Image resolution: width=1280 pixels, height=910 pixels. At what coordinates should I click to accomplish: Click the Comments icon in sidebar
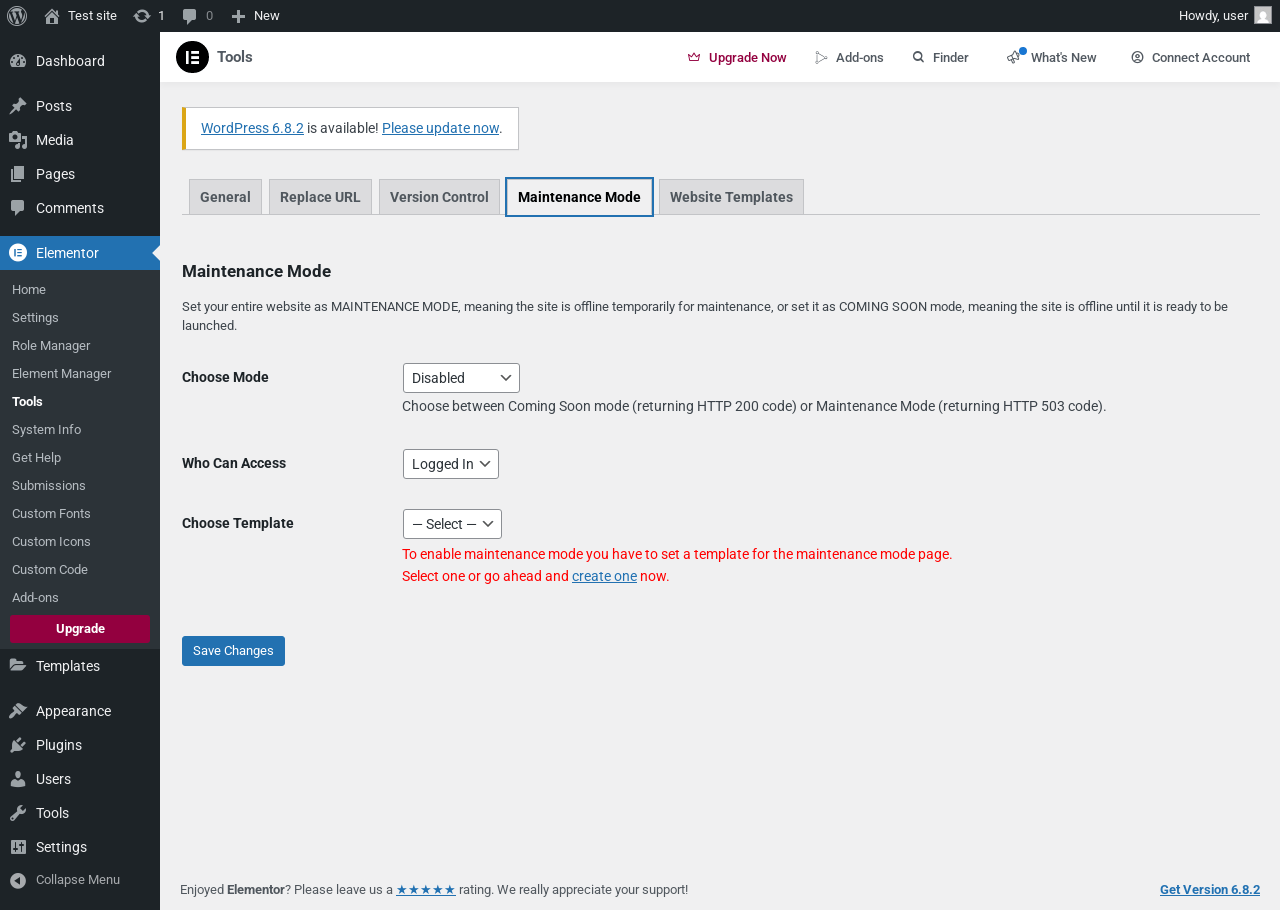[x=18, y=208]
